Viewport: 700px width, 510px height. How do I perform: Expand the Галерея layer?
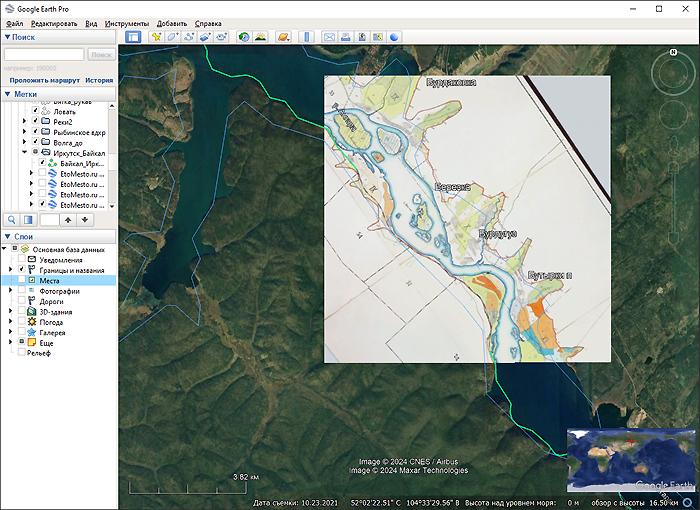tap(11, 332)
